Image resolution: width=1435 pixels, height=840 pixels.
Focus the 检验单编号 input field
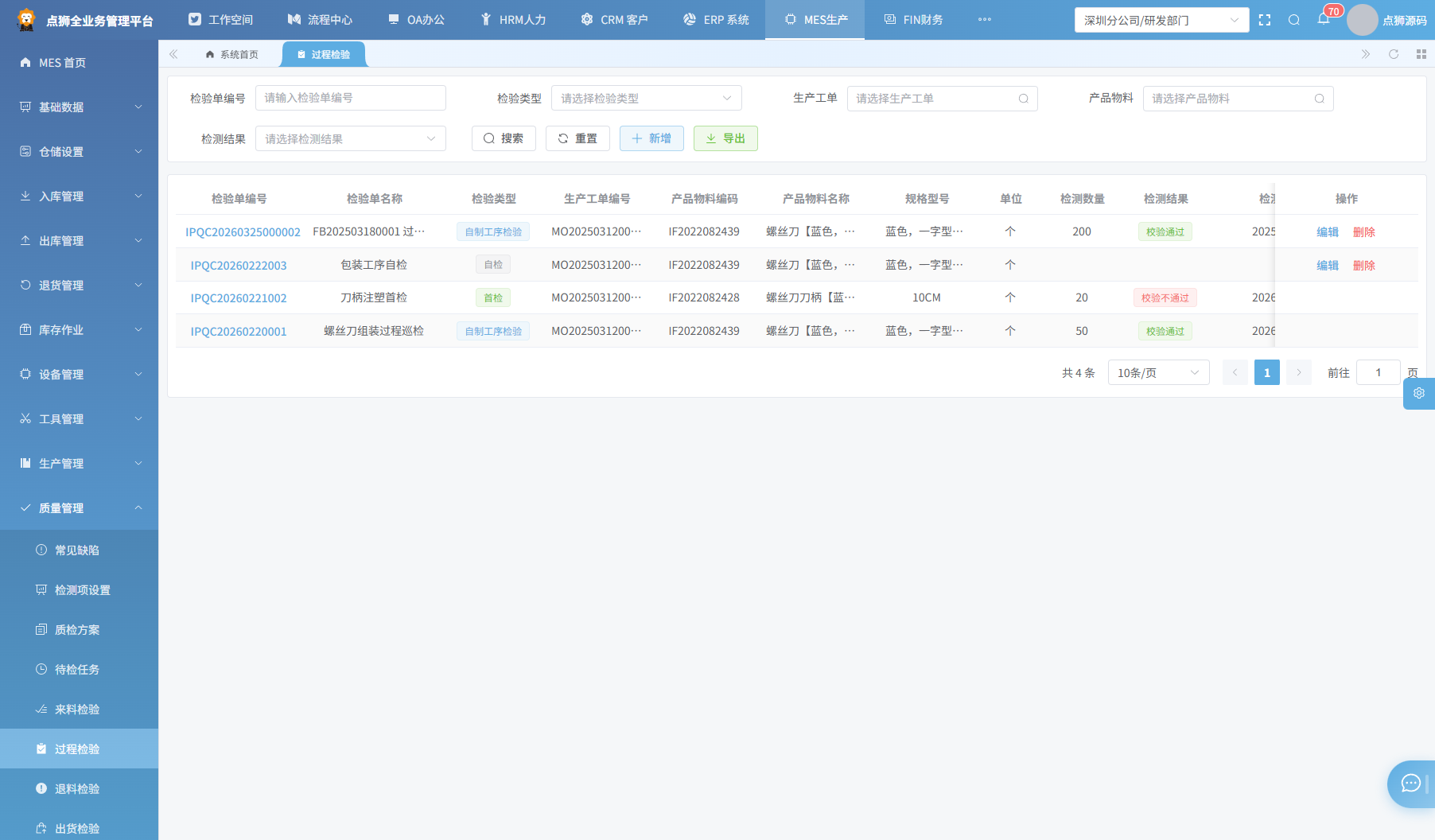point(350,98)
